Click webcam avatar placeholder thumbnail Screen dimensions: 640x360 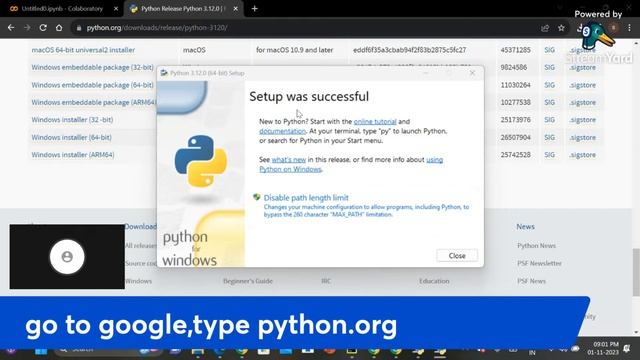(67, 257)
